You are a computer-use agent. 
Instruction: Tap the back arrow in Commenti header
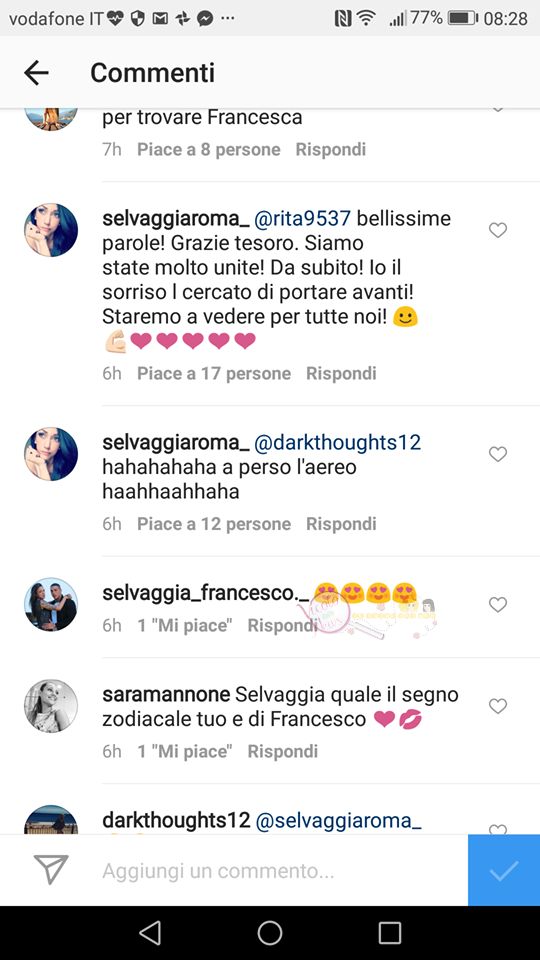pos(36,73)
